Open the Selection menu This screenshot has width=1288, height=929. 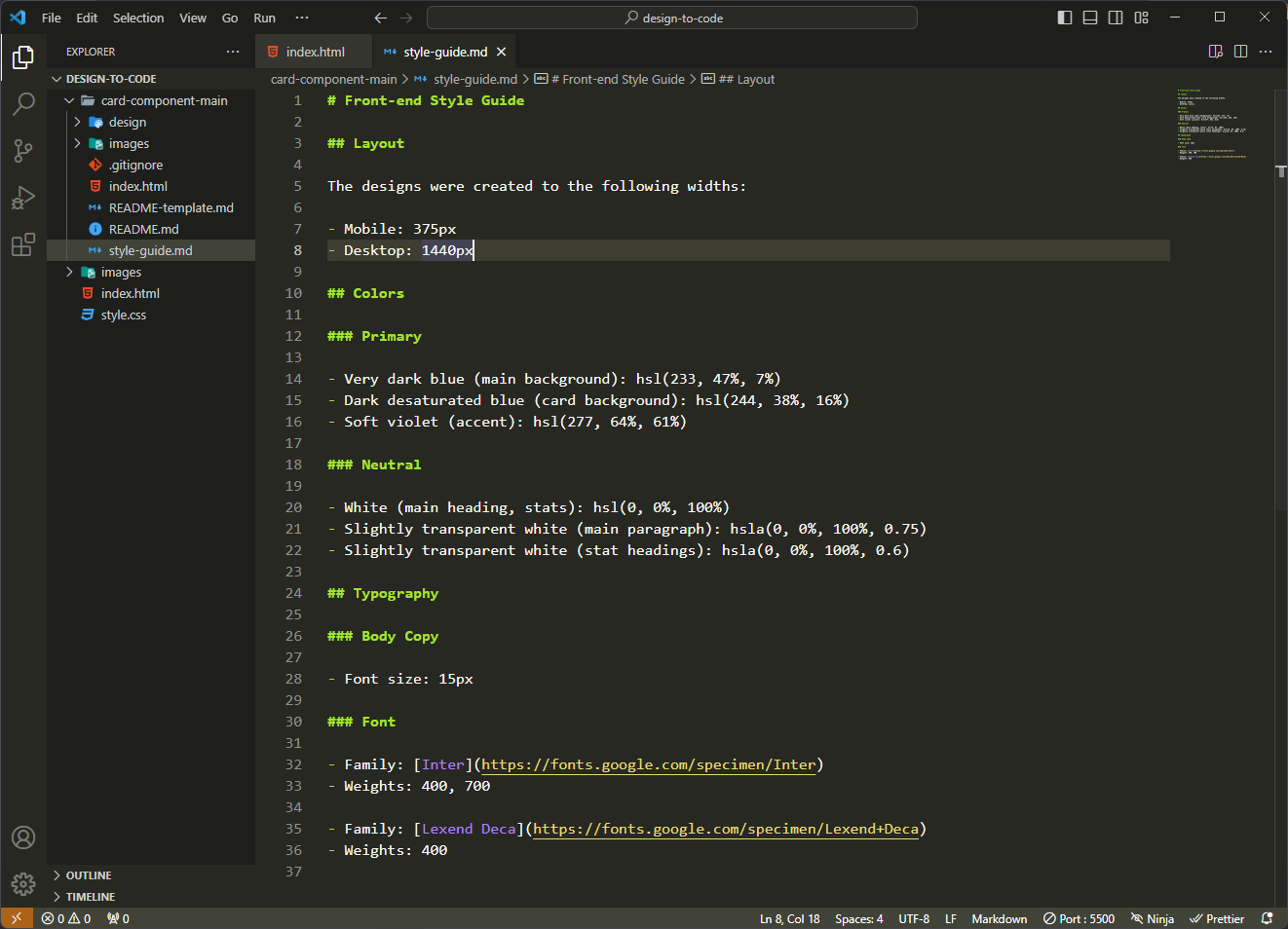(x=138, y=18)
